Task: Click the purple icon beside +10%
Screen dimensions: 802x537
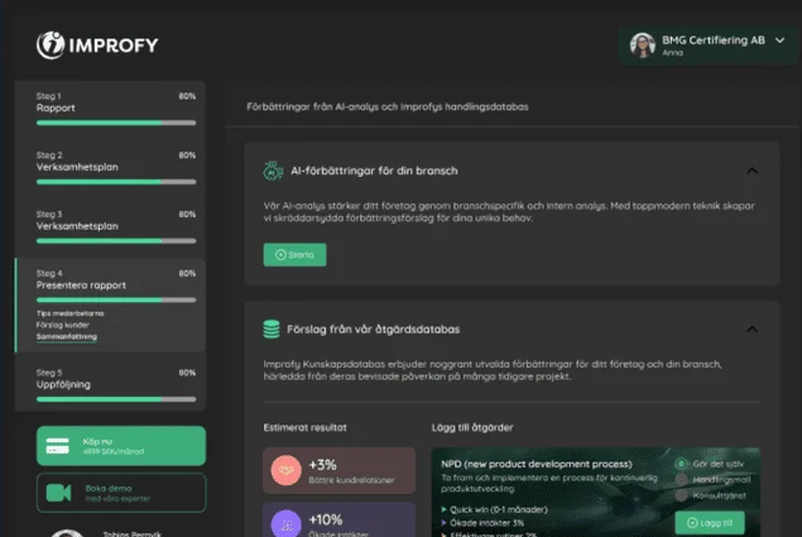Action: point(286,524)
